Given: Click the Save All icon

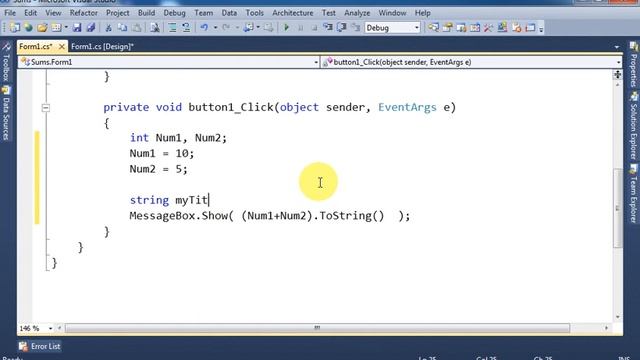Looking at the screenshot, I should coord(91,28).
